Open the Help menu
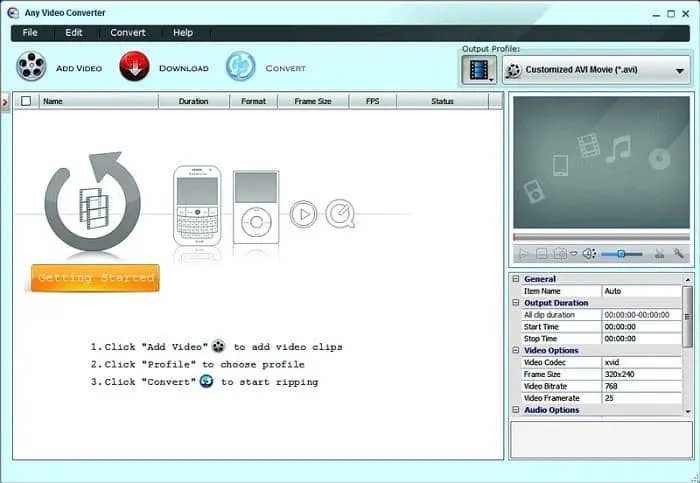The height and width of the screenshot is (483, 700). pyautogui.click(x=183, y=33)
